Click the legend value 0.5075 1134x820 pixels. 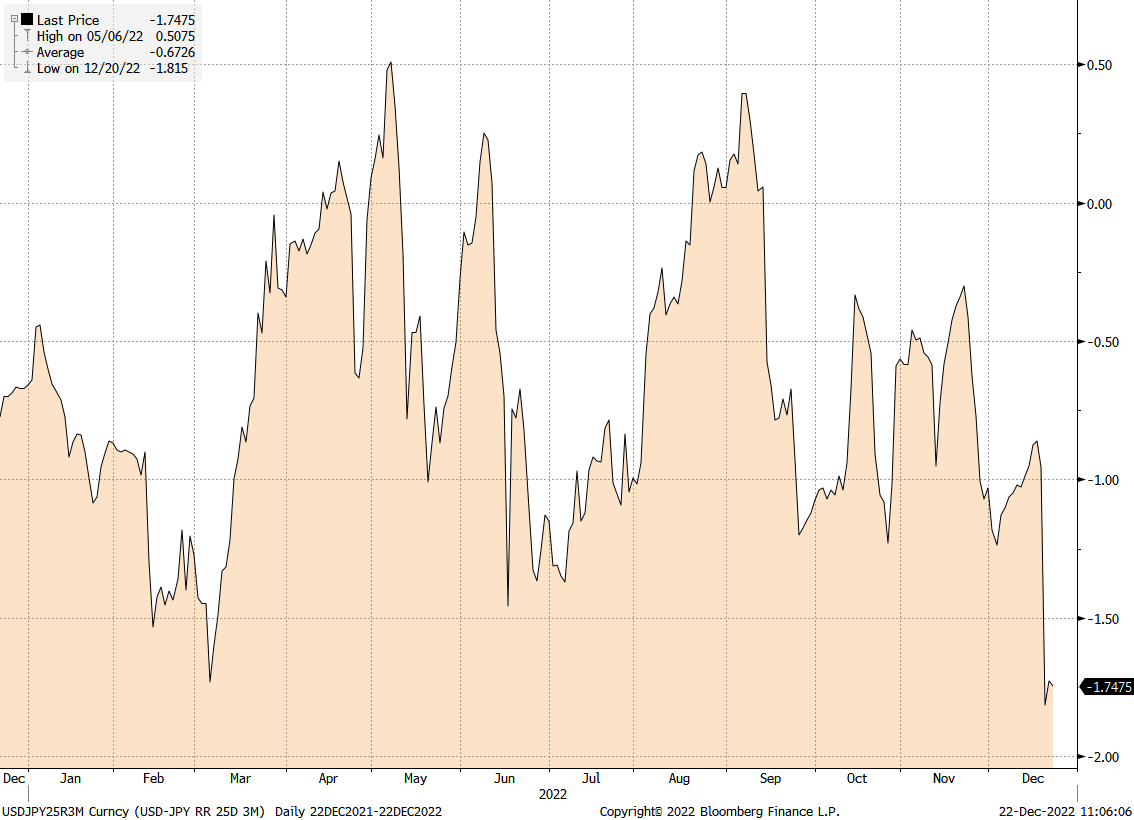coord(176,36)
